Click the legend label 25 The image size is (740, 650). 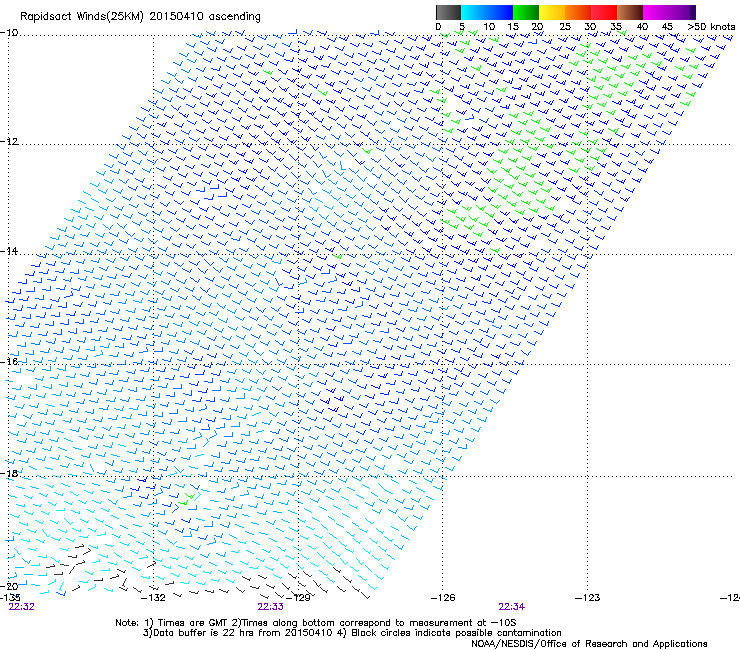[x=565, y=27]
